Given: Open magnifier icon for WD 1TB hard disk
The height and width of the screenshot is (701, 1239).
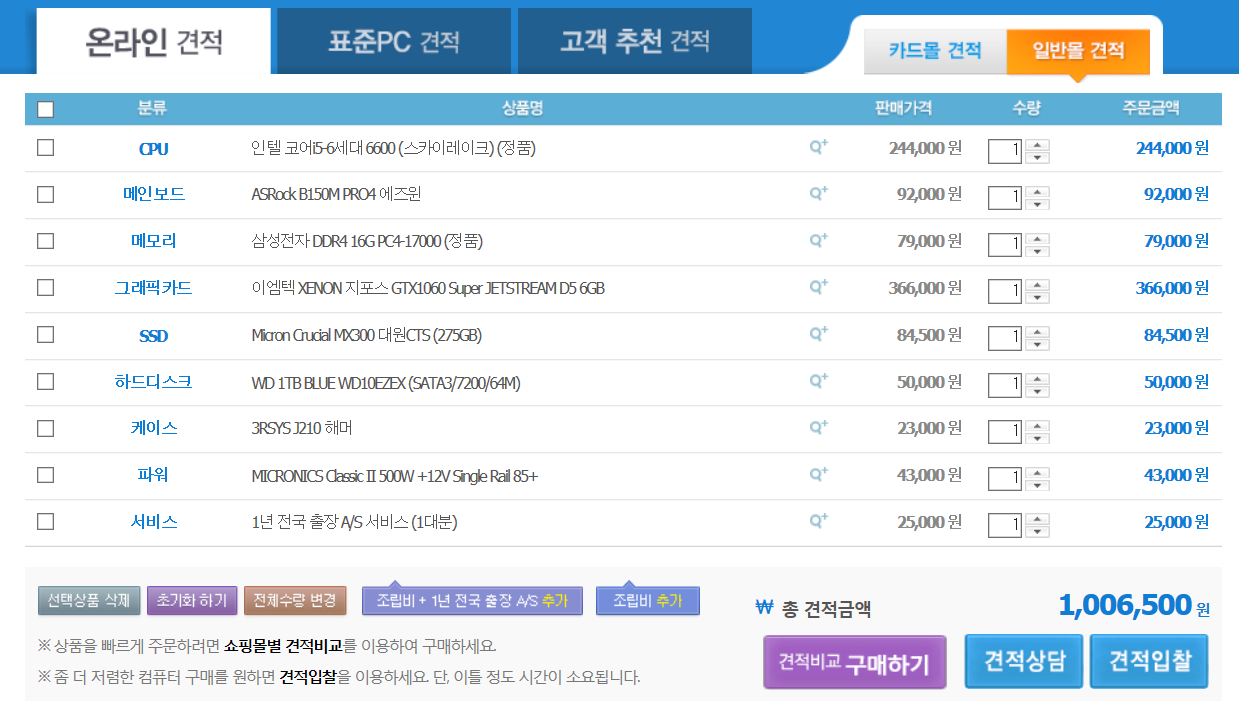Looking at the screenshot, I should coord(818,381).
